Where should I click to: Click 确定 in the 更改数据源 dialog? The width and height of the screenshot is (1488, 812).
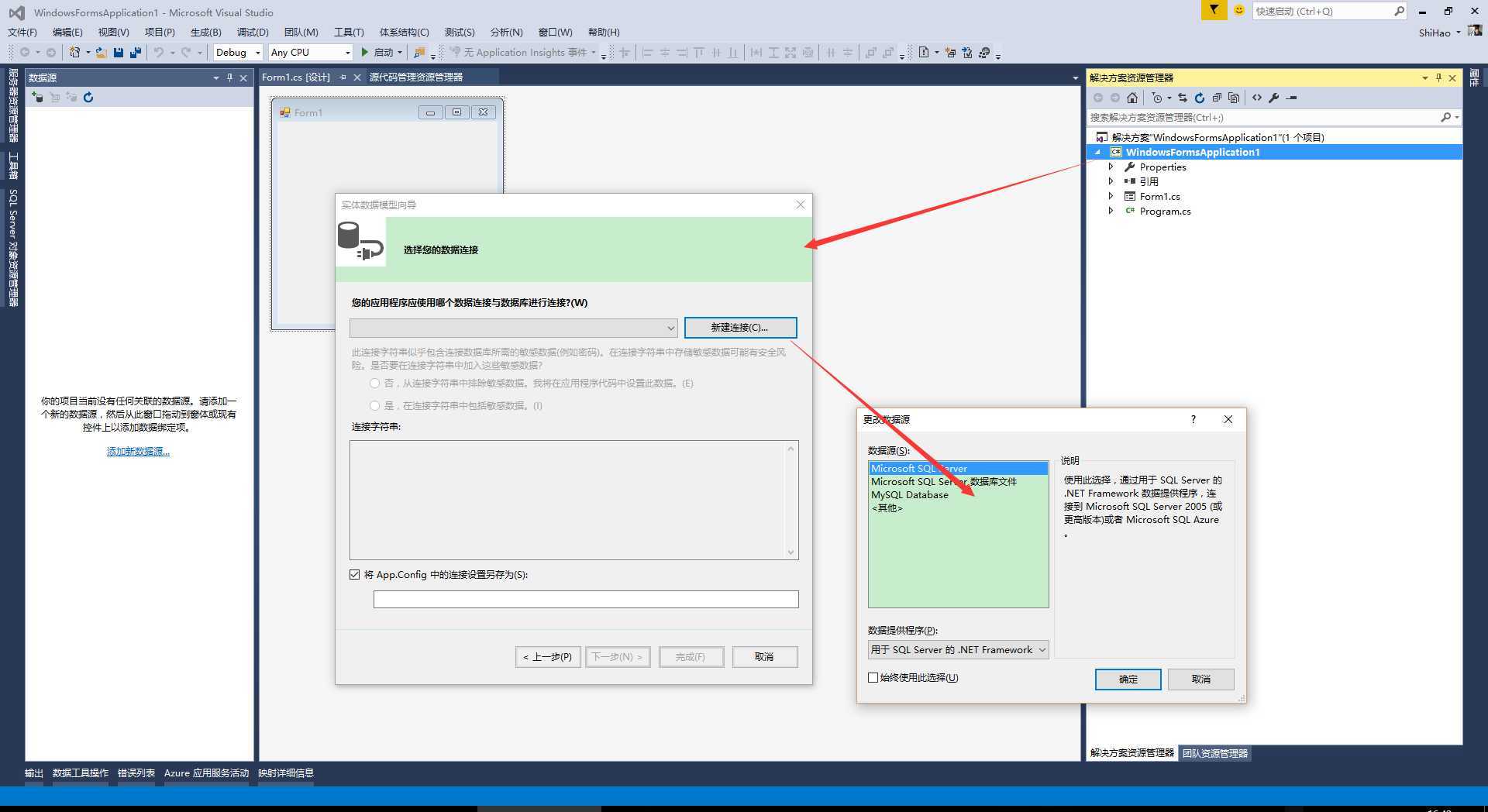click(x=1128, y=680)
